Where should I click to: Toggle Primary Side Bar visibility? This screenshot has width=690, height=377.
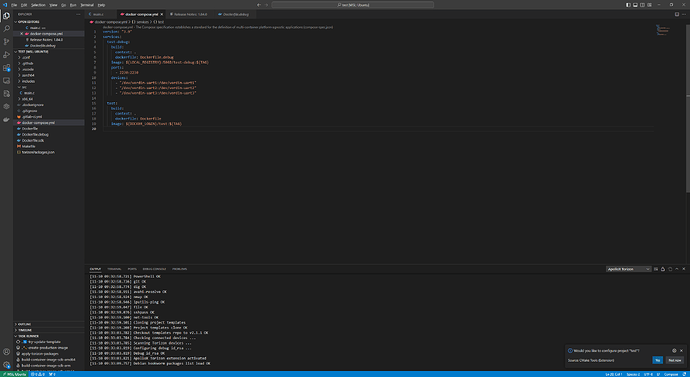[x=628, y=5]
